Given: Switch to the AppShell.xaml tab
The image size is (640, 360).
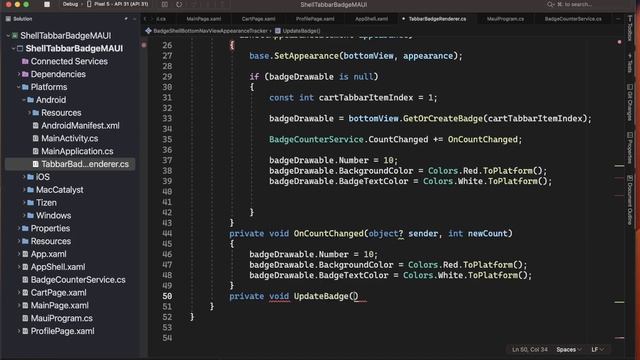Looking at the screenshot, I should coord(371,19).
